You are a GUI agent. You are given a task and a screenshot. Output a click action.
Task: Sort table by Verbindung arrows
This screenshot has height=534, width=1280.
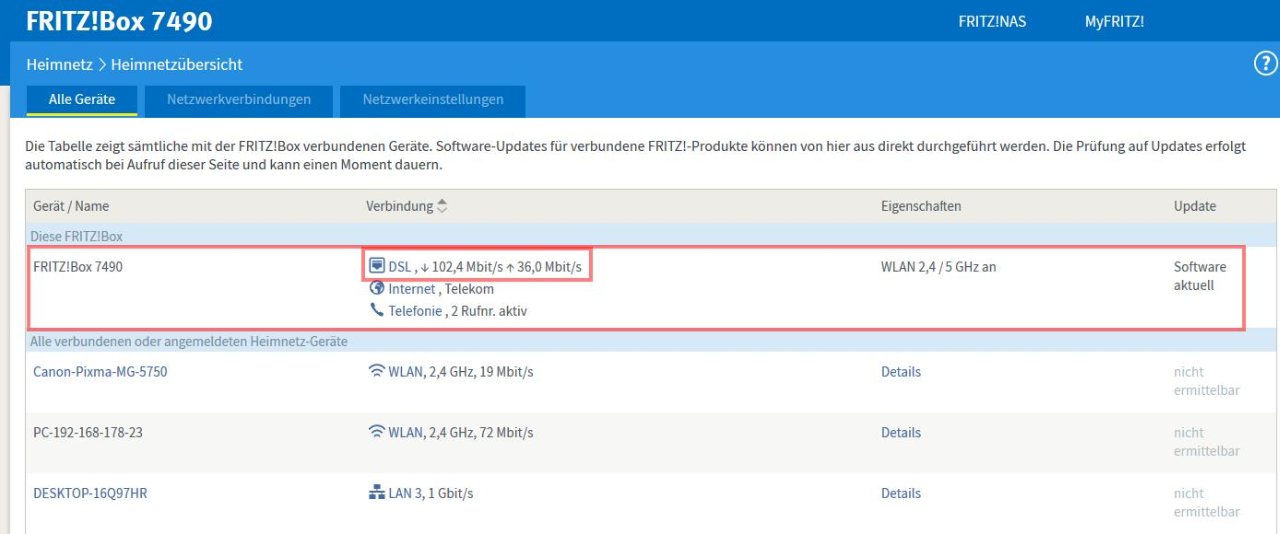coord(442,206)
